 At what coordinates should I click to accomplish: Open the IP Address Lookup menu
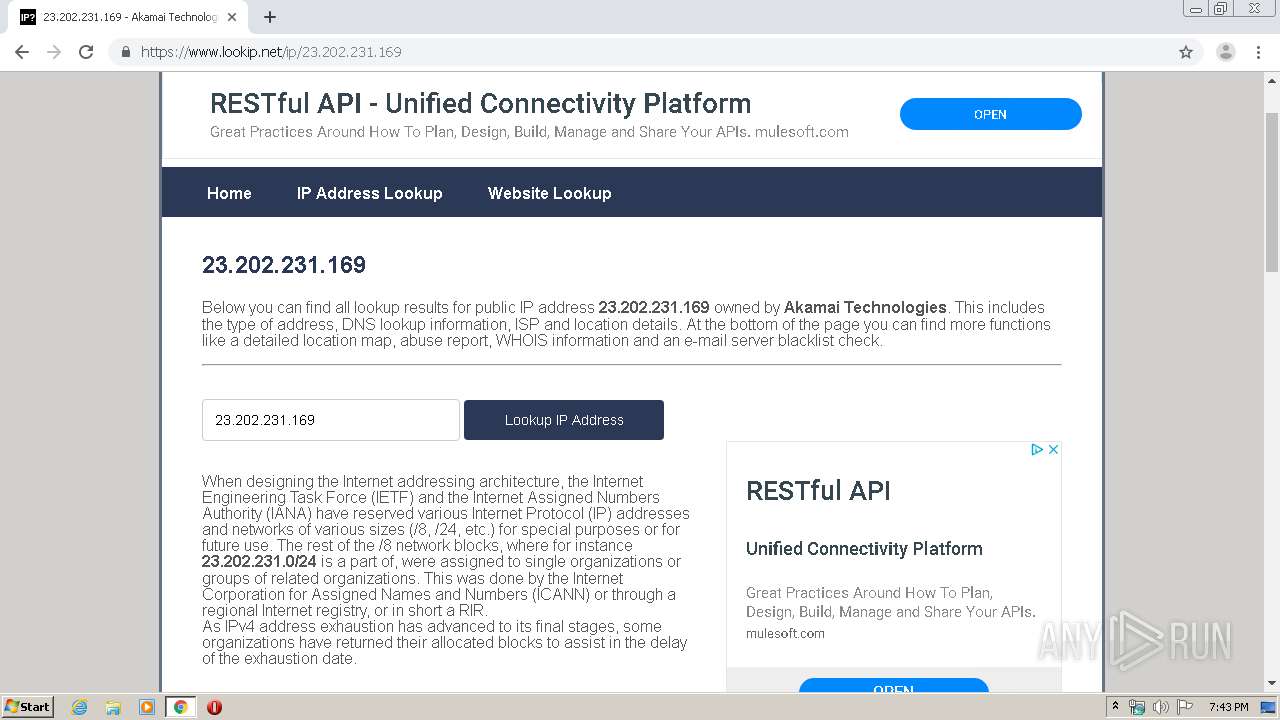point(369,193)
